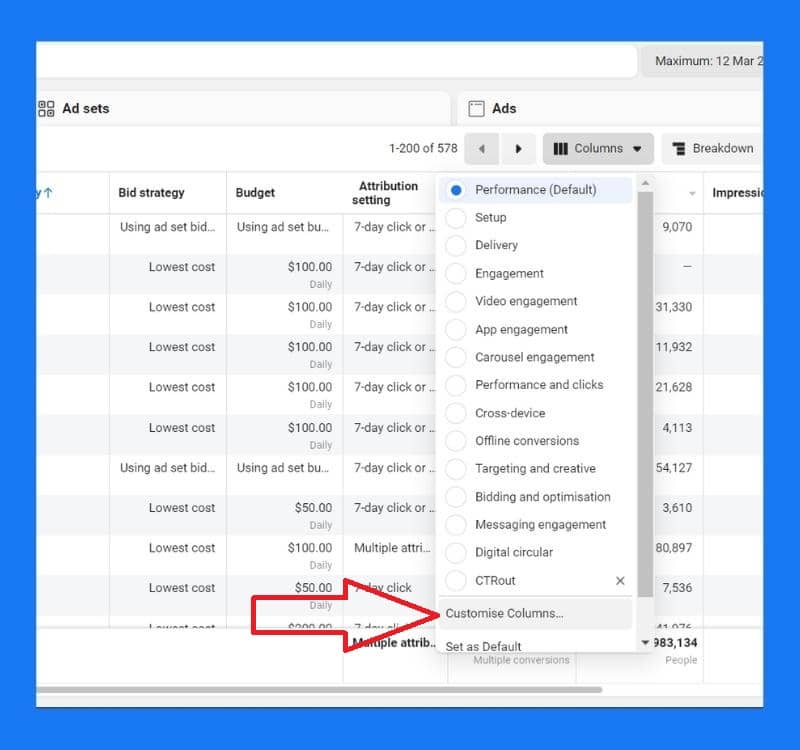Click the $50.00 budget above Multiple attri...
800x750 pixels.
[x=313, y=508]
